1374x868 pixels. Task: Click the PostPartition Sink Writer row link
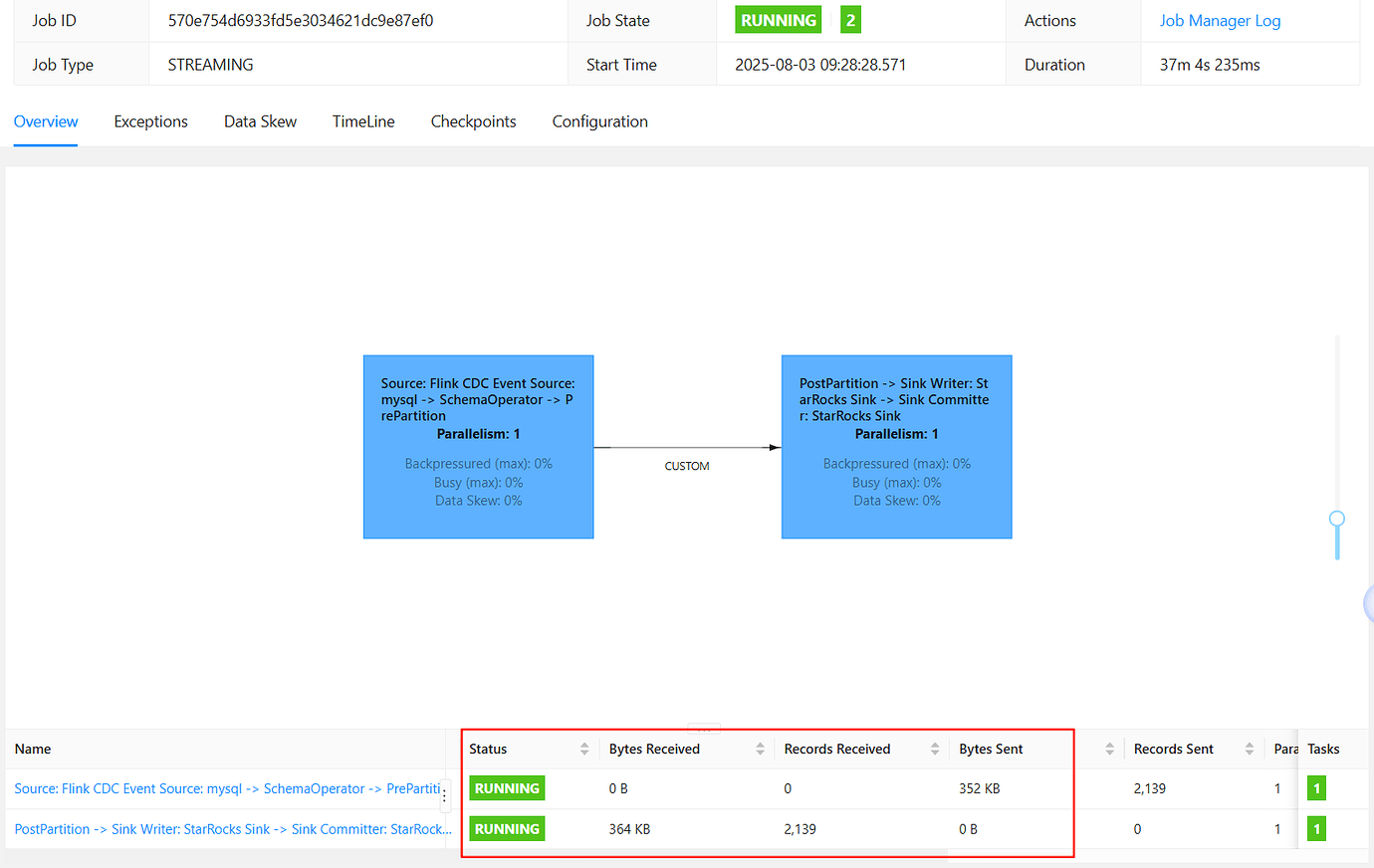pyautogui.click(x=229, y=828)
